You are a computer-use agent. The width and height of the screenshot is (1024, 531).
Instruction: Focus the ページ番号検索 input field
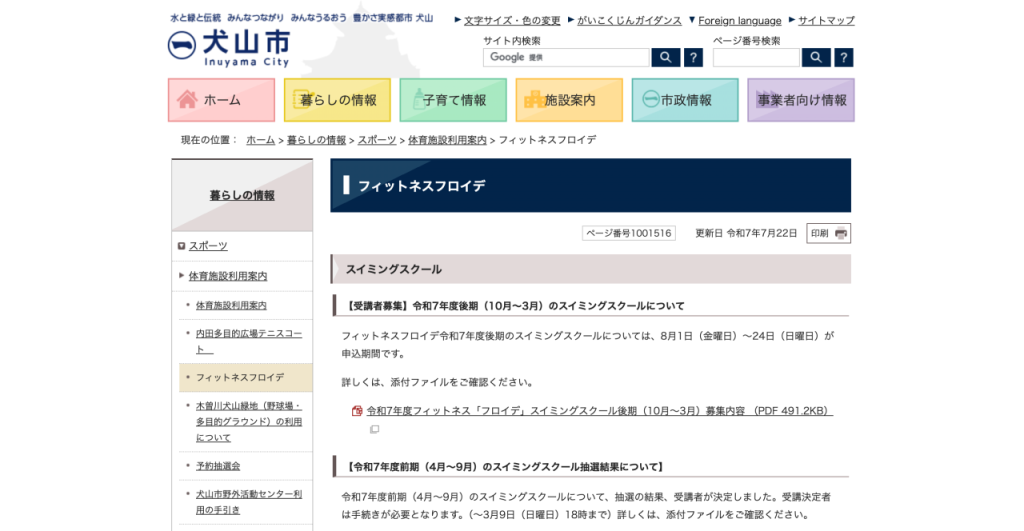(x=756, y=57)
